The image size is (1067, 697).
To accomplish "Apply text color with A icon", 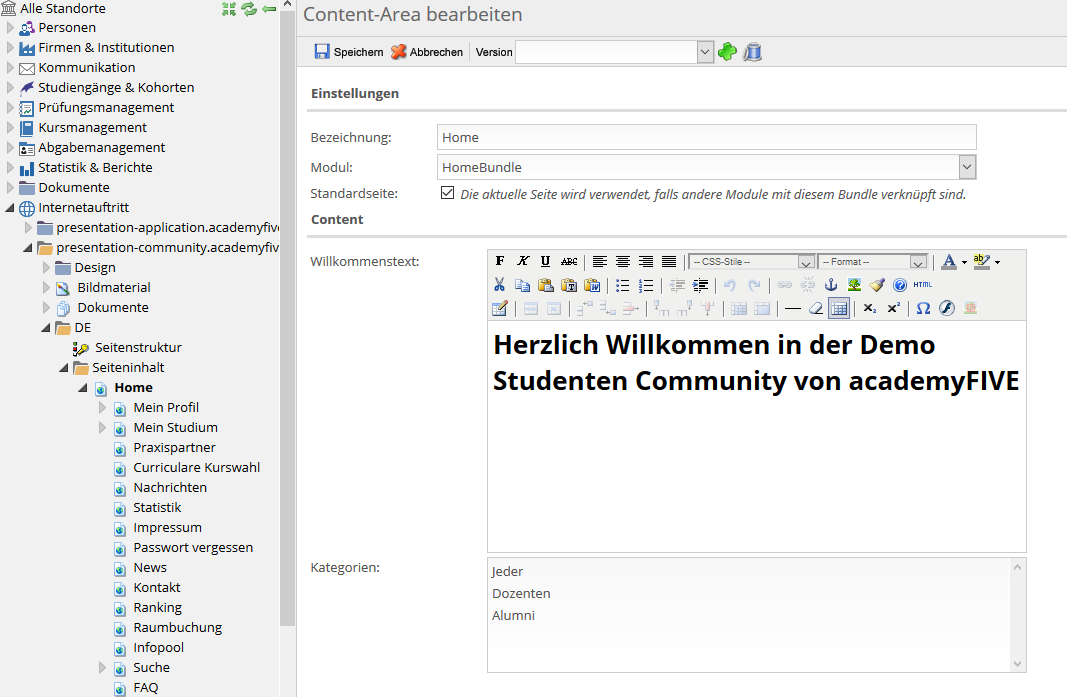I will click(949, 261).
